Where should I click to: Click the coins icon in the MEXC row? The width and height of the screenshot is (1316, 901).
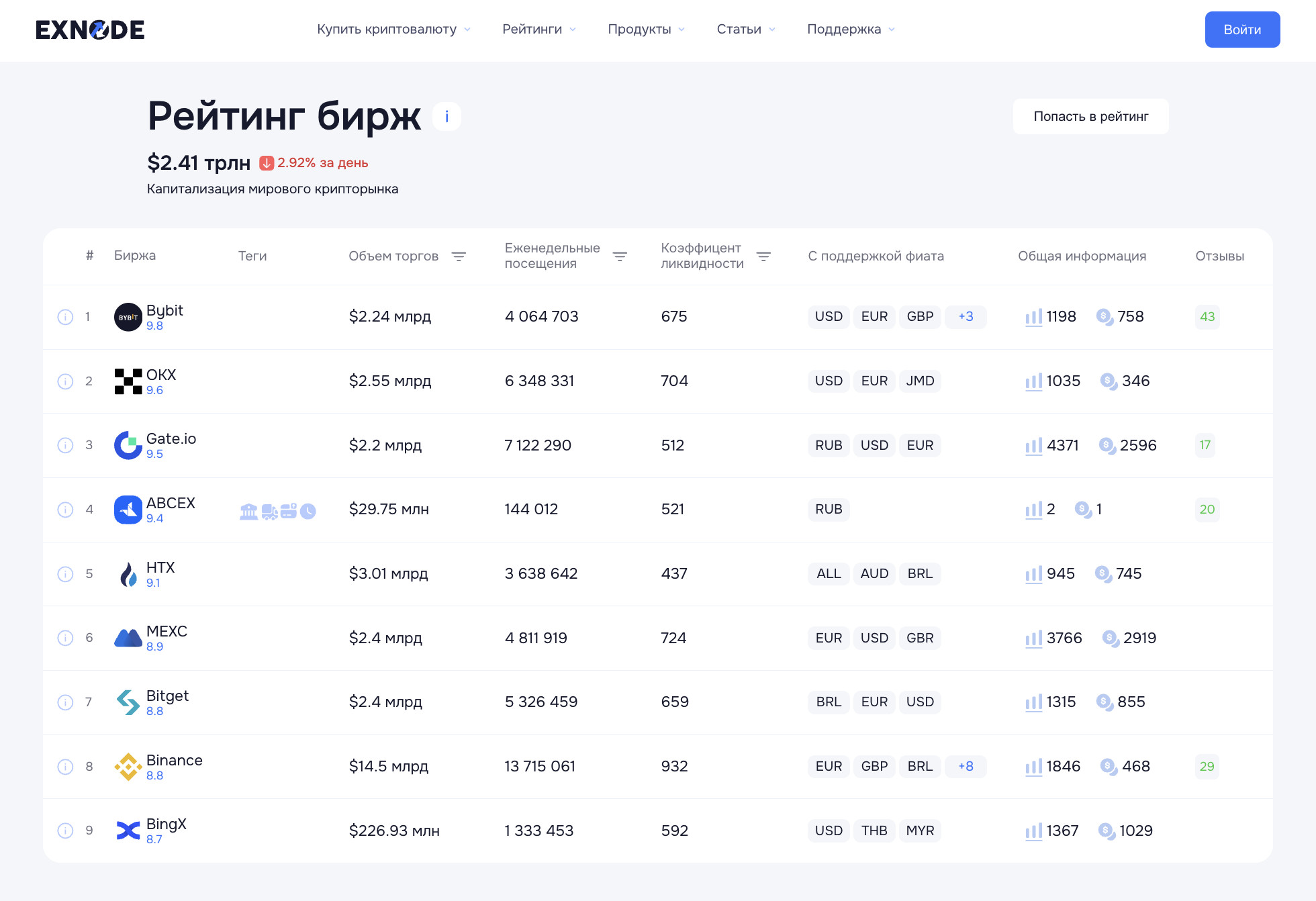pos(1111,638)
